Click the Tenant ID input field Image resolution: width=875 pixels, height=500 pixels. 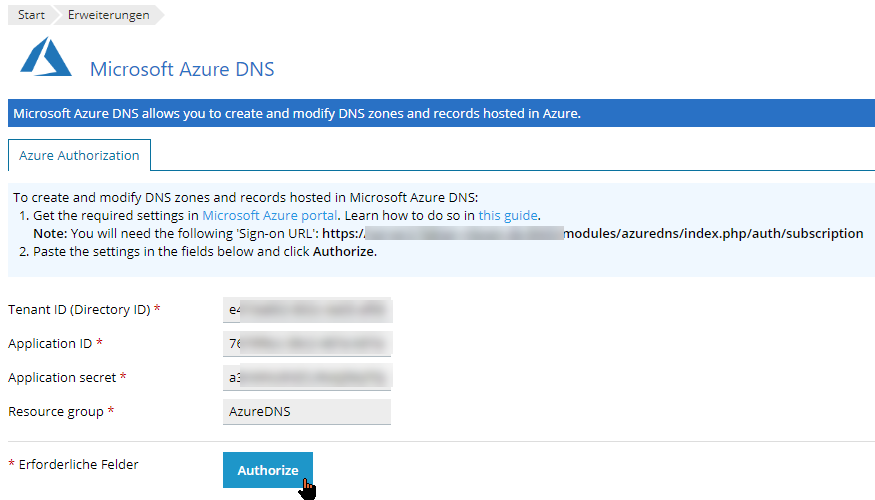click(x=307, y=310)
